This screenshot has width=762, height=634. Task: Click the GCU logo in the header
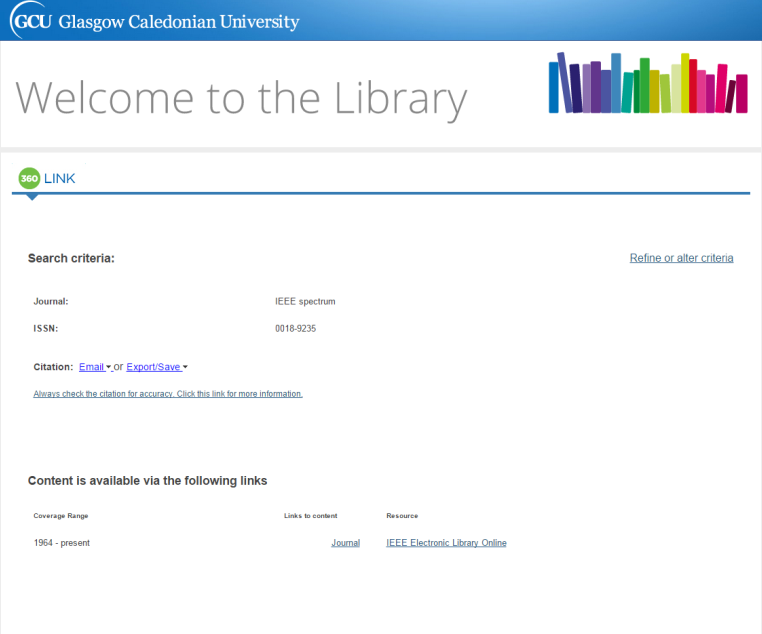pyautogui.click(x=30, y=20)
